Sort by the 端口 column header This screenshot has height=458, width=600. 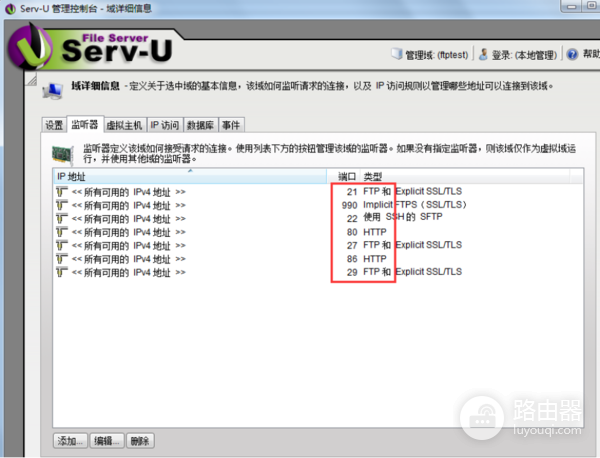point(344,176)
